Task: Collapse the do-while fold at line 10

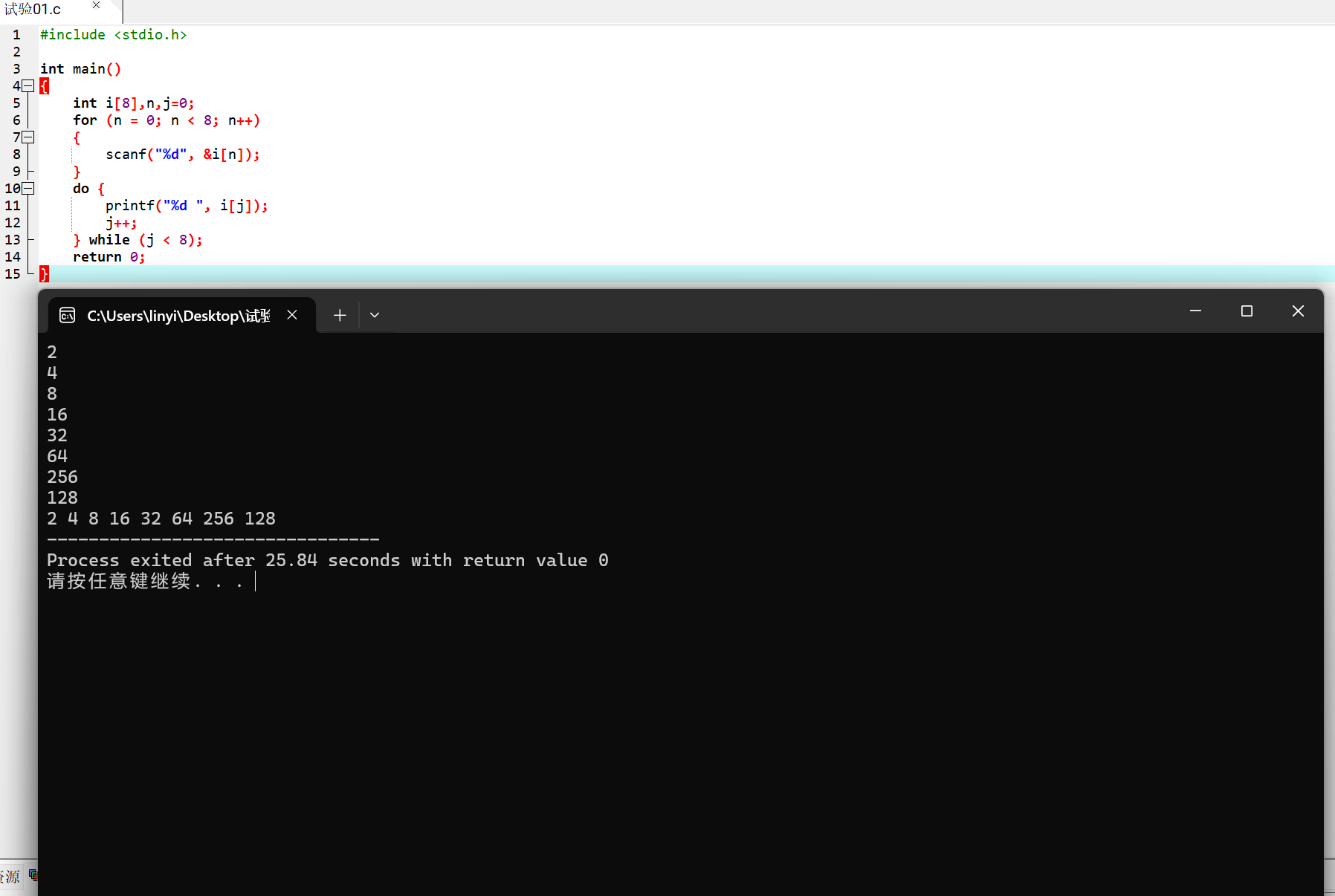Action: [28, 188]
